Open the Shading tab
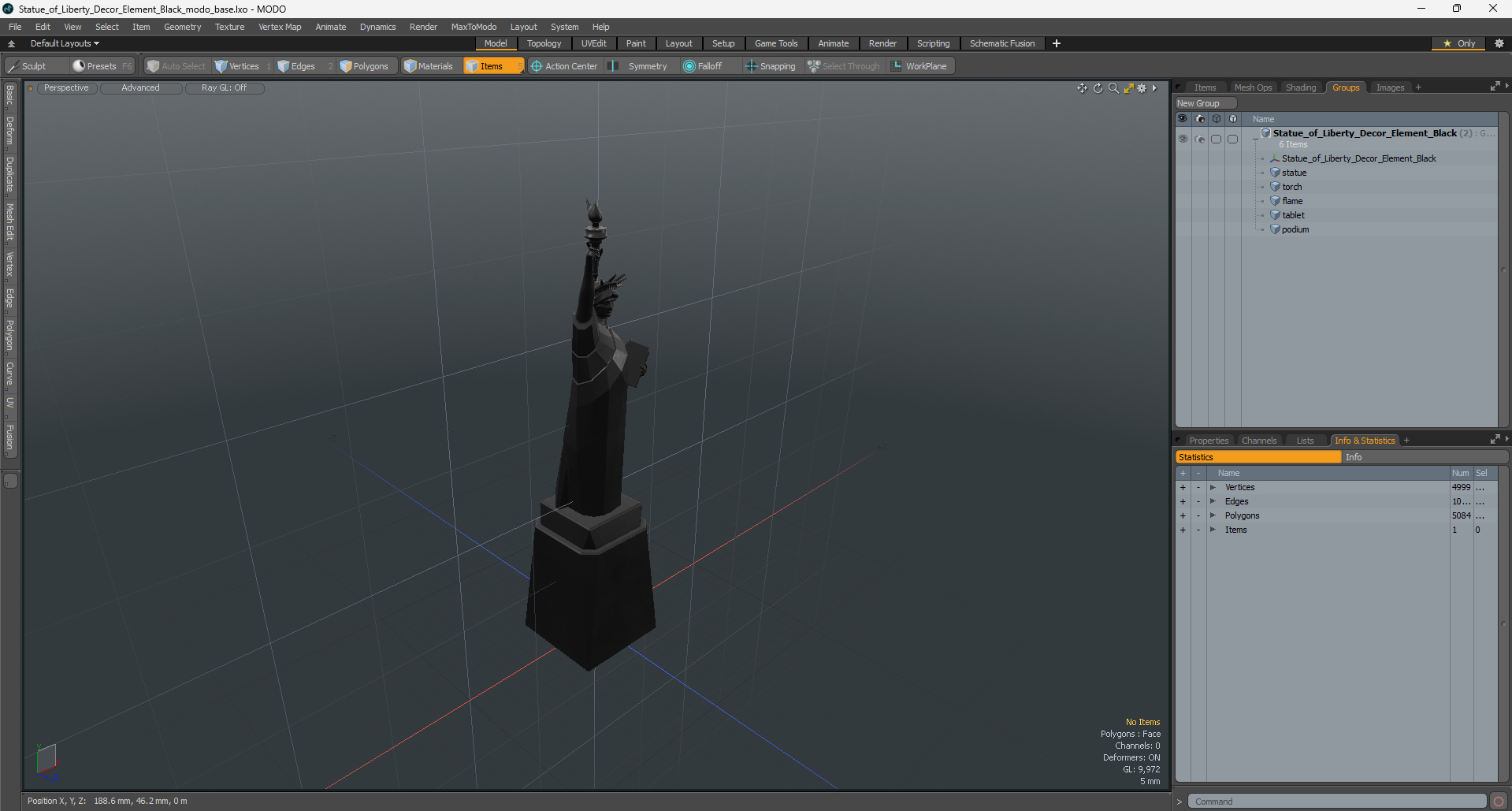The height and width of the screenshot is (811, 1512). click(x=1301, y=87)
